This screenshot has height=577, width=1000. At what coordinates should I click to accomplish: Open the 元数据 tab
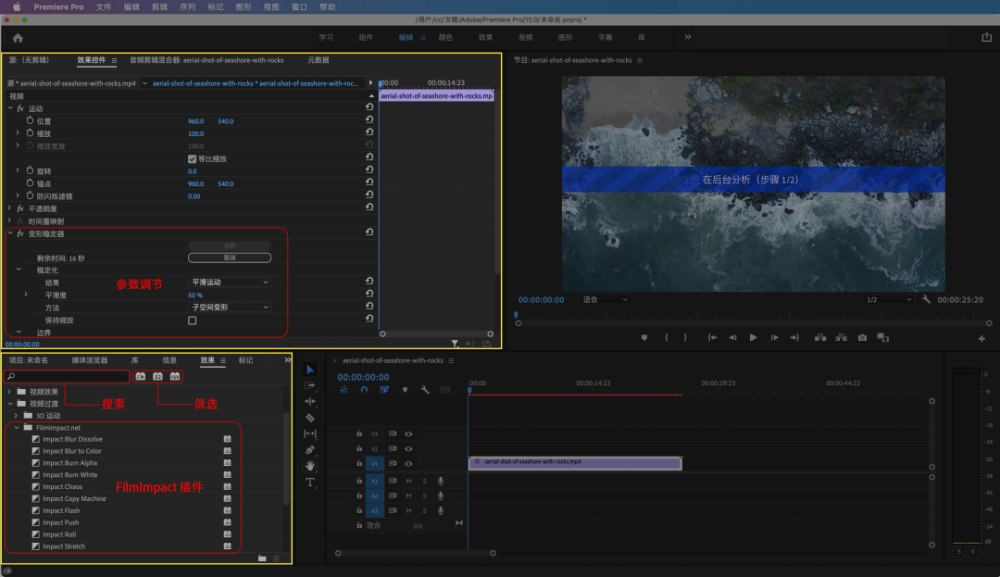pyautogui.click(x=318, y=60)
